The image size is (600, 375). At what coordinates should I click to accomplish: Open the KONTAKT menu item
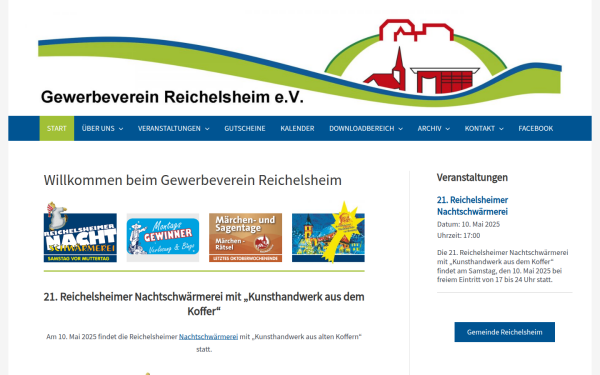coord(479,129)
